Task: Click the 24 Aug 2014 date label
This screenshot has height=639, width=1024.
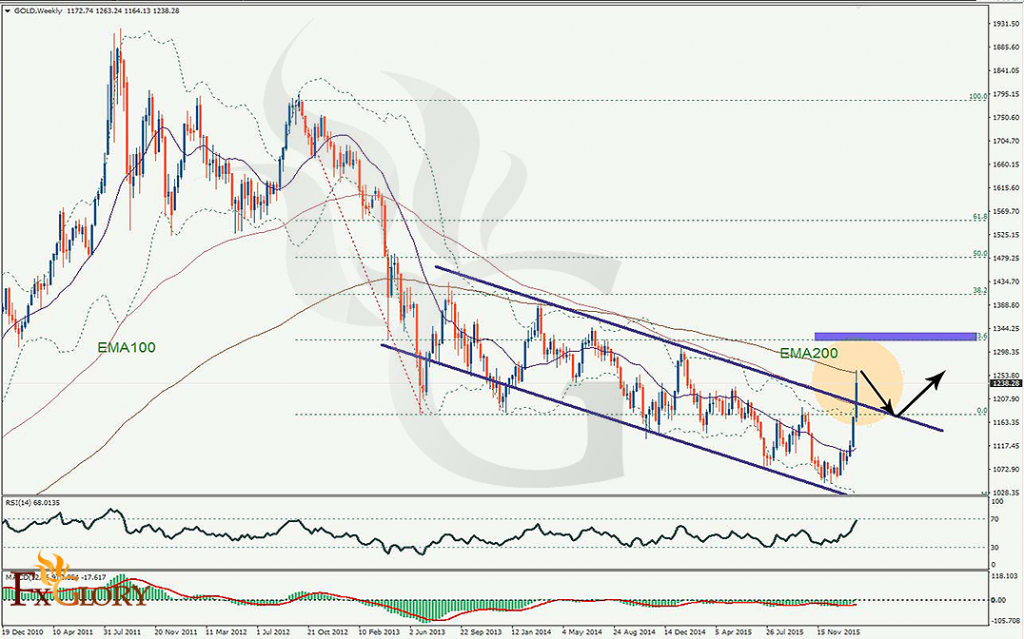Action: [633, 632]
